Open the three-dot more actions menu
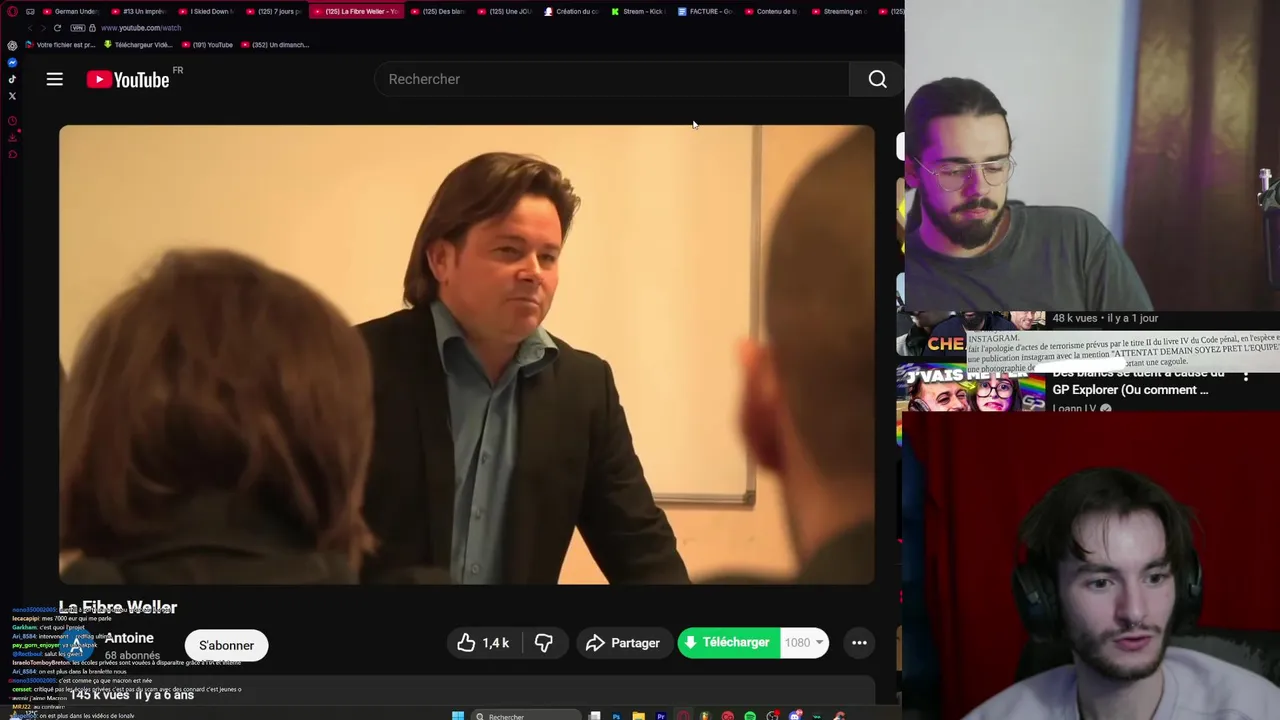Viewport: 1280px width, 720px height. (x=859, y=643)
